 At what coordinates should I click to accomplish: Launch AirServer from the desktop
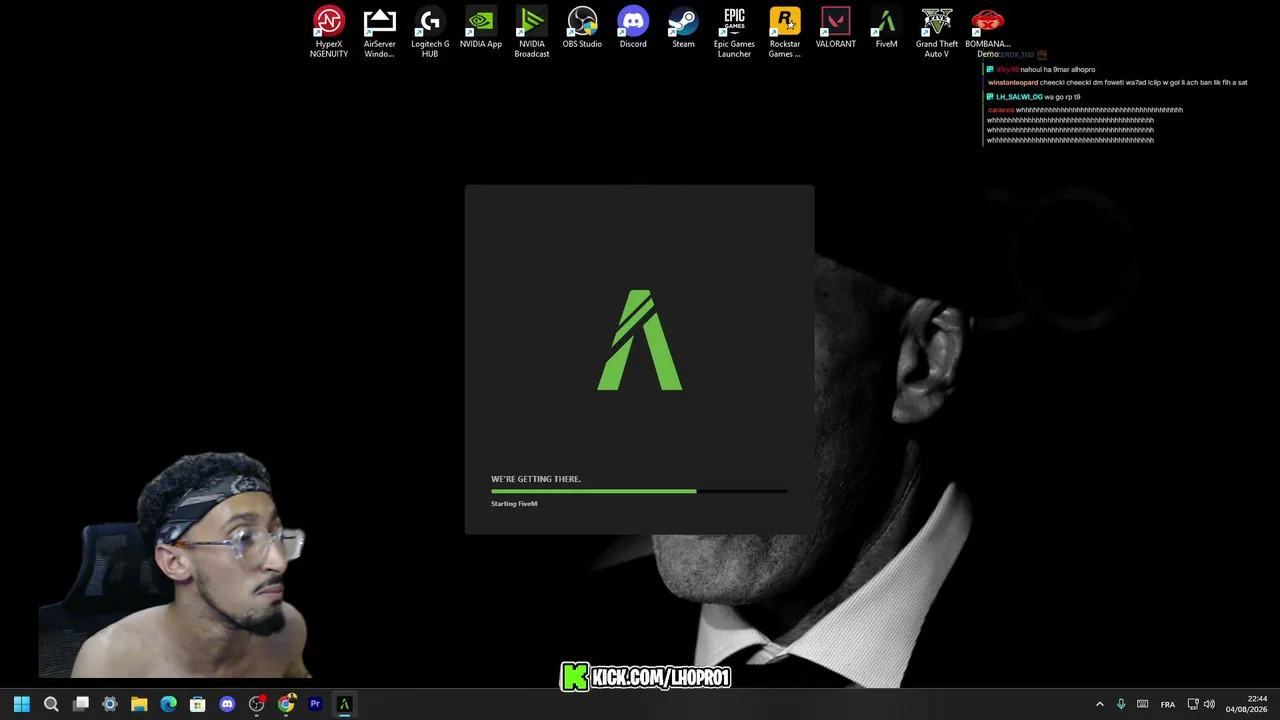380,32
